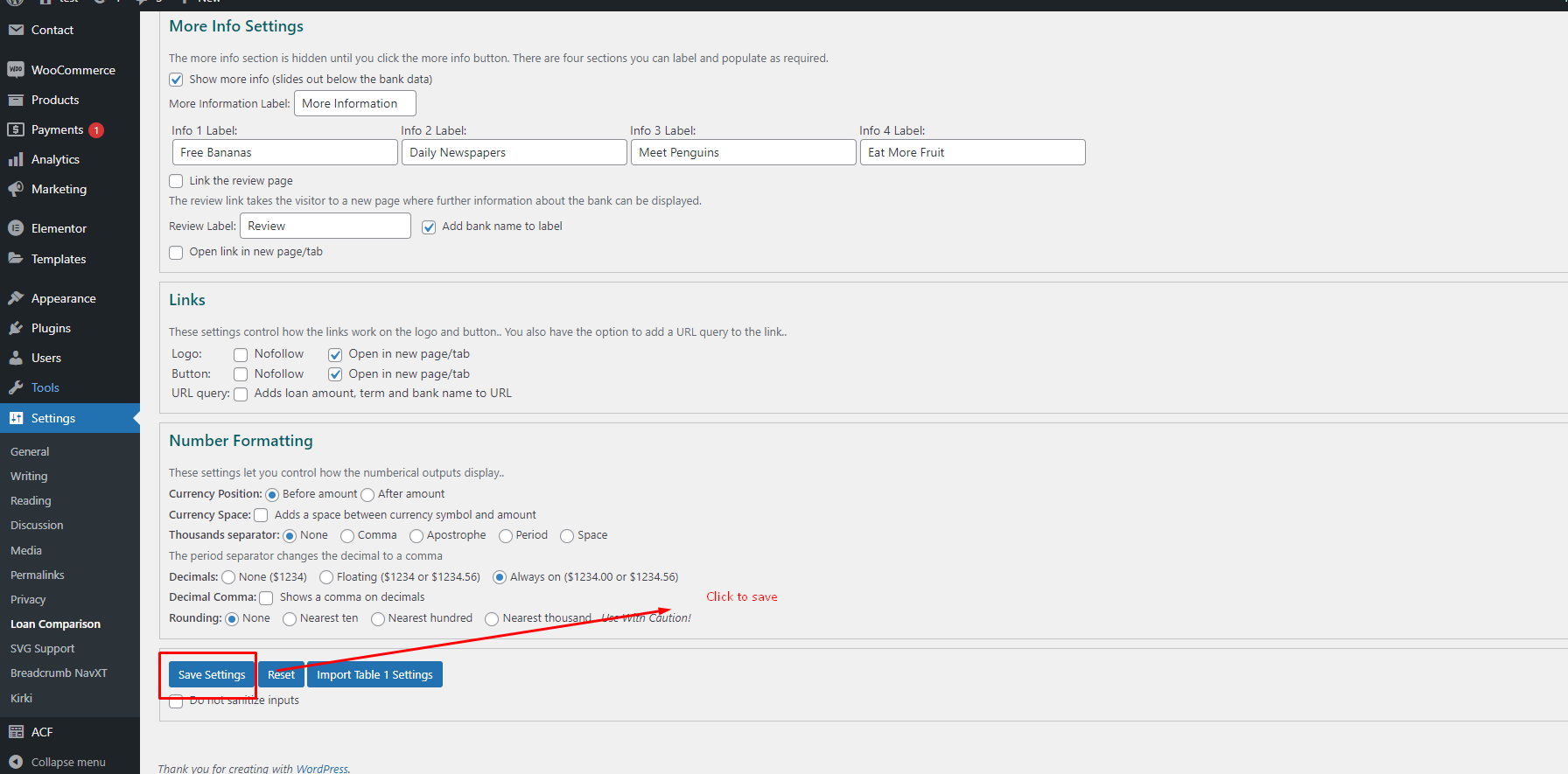The image size is (1568, 774).
Task: Select After amount currency position
Action: point(367,495)
